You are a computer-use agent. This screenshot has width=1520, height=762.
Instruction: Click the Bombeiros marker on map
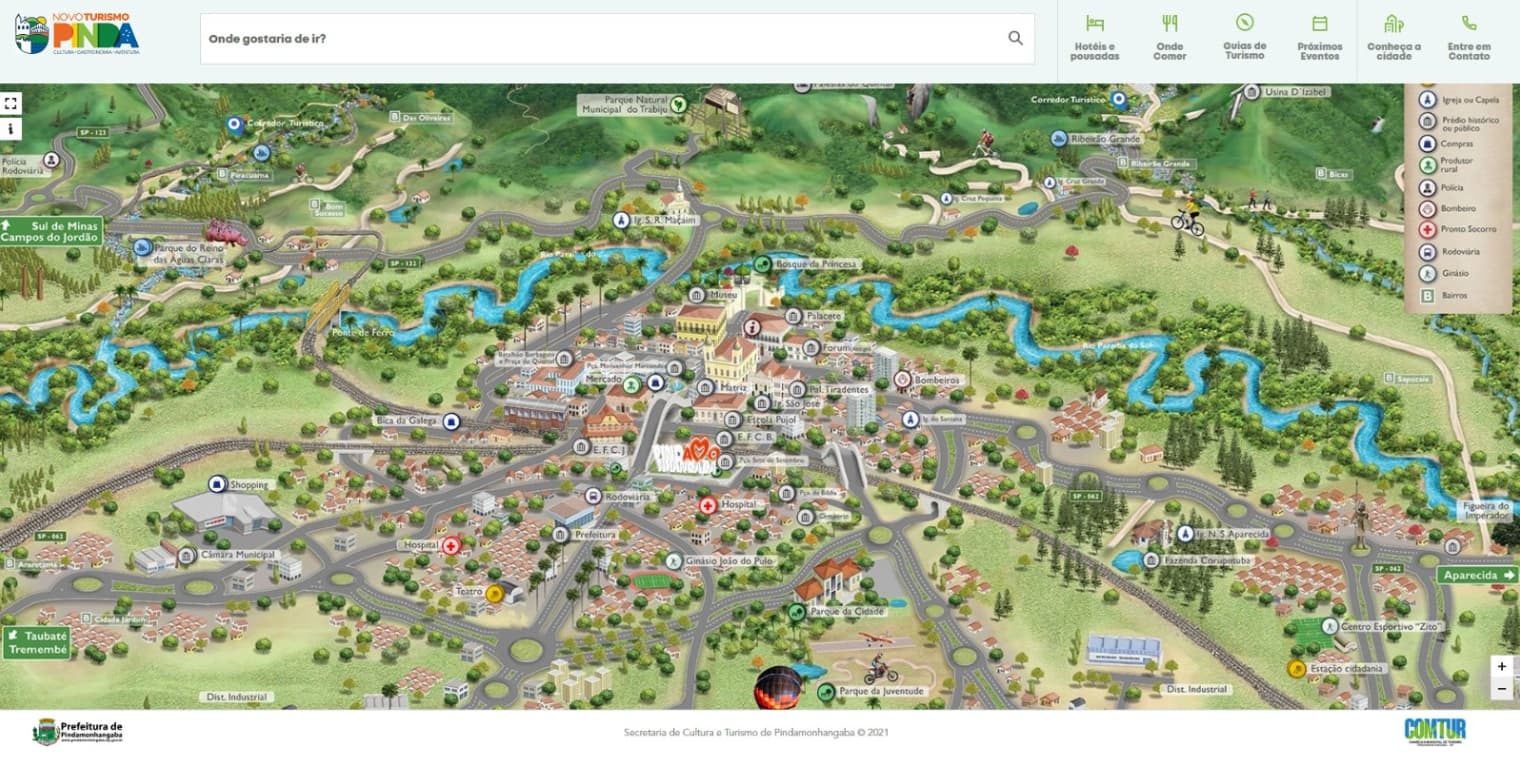[902, 380]
